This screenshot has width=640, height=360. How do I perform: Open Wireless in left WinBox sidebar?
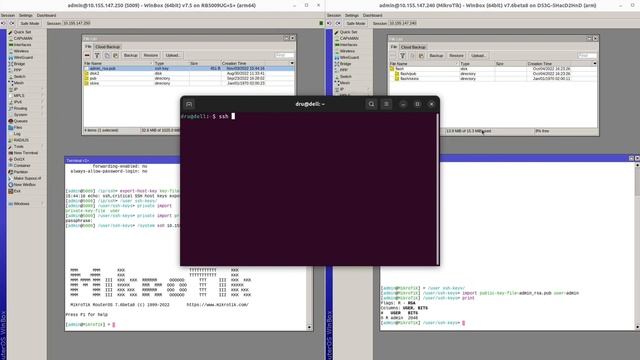(x=20, y=51)
